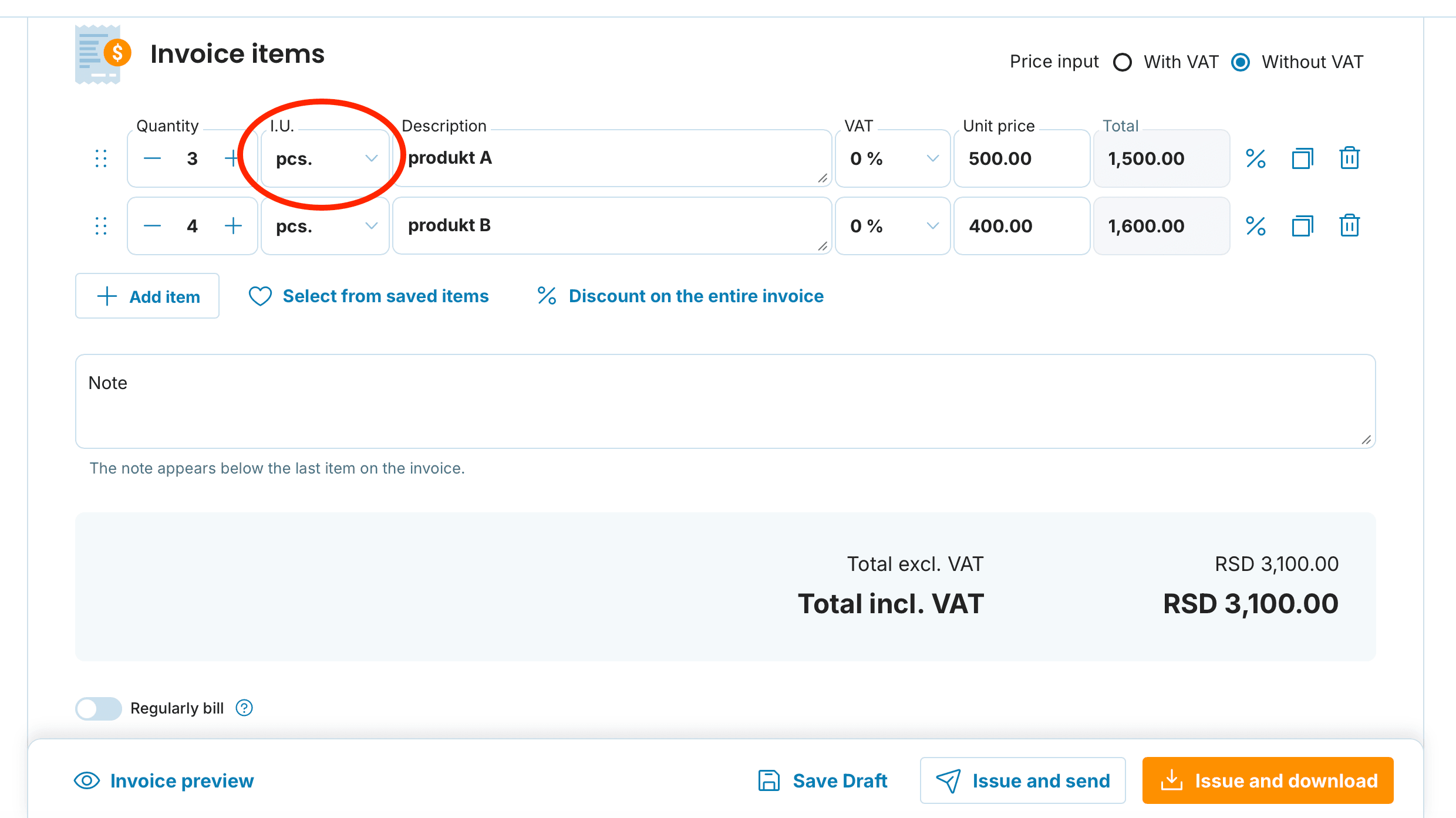The height and width of the screenshot is (818, 1456).
Task: Delete the produkt B item
Action: 1349,226
